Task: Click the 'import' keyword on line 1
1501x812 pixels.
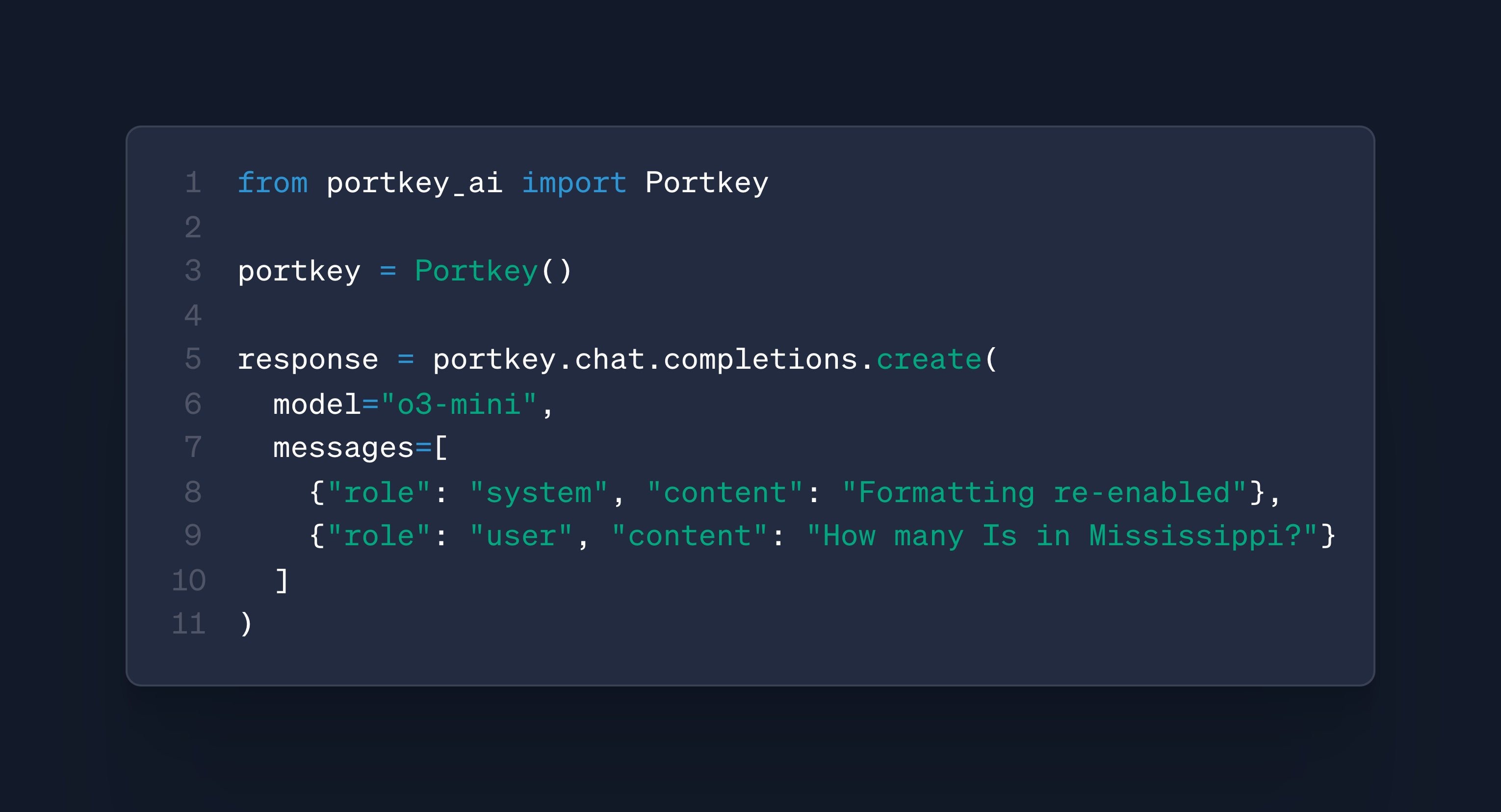Action: pos(574,183)
